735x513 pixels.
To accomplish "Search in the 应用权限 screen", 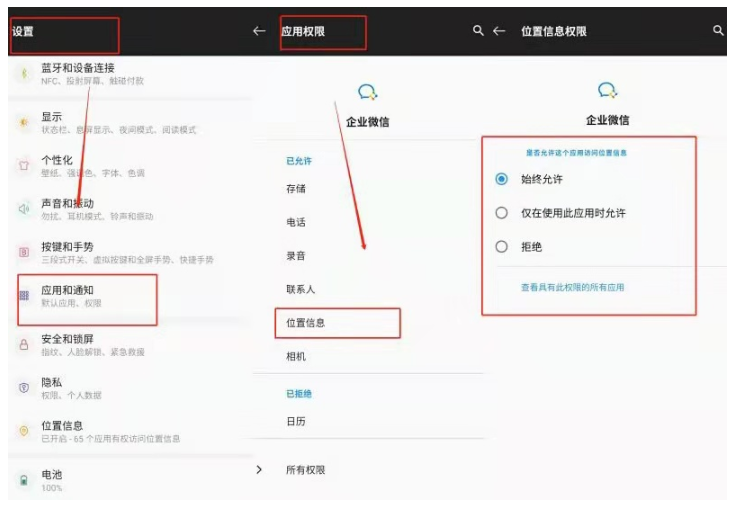I will tap(478, 31).
